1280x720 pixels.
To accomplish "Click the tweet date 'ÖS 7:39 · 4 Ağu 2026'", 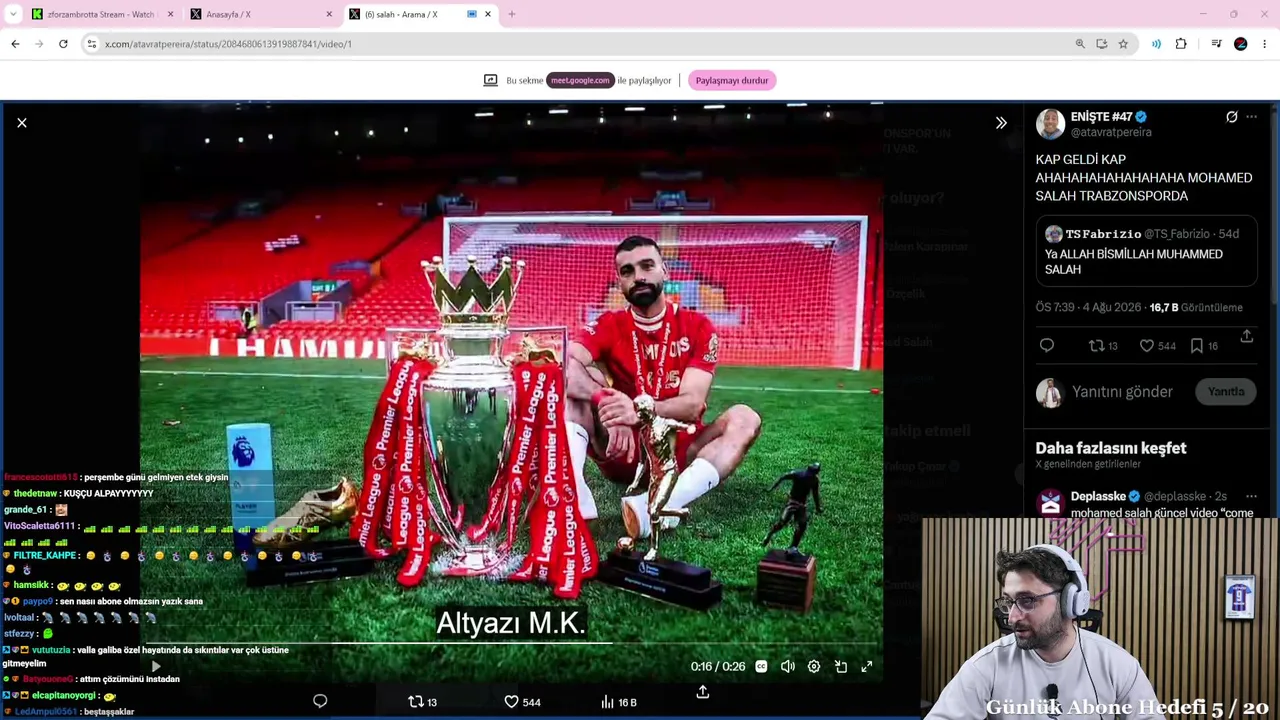I will (1089, 307).
